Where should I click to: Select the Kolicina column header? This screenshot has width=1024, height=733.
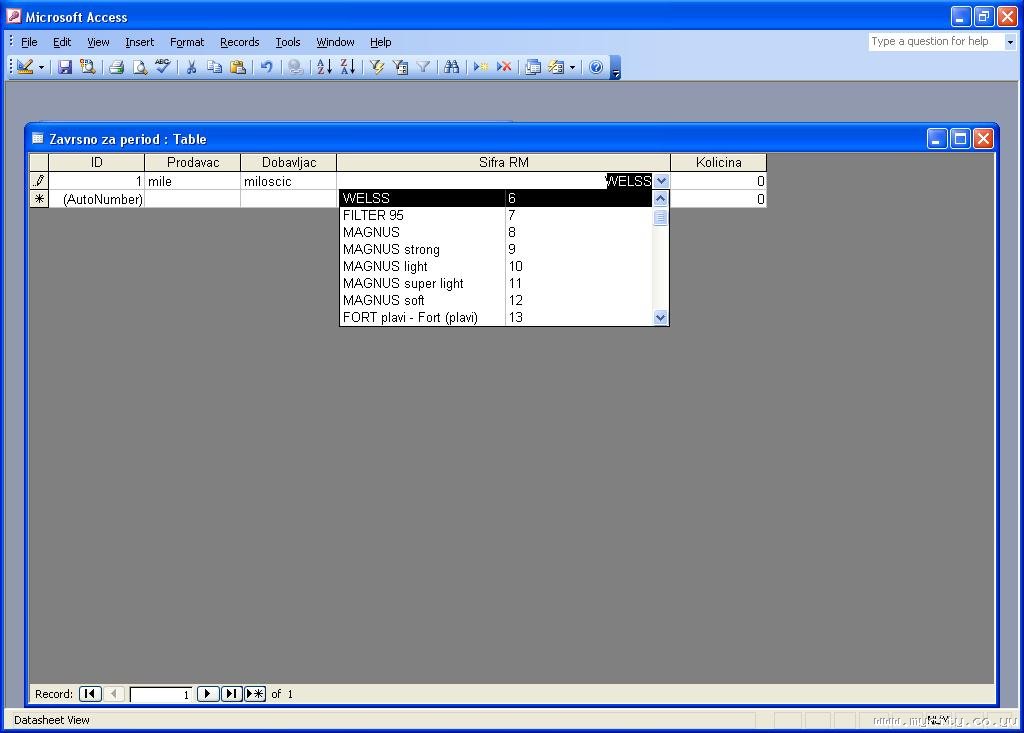click(718, 162)
